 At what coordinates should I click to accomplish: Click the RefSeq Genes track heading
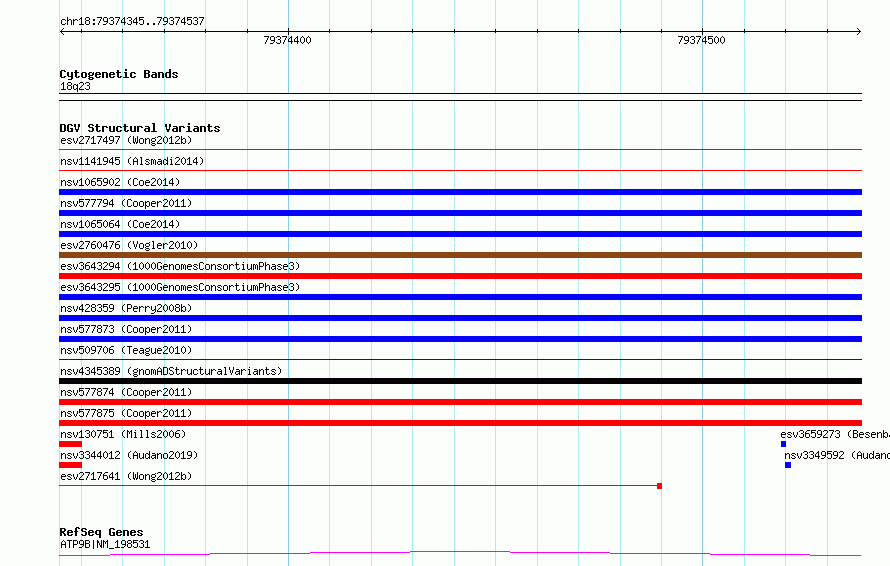click(x=101, y=532)
